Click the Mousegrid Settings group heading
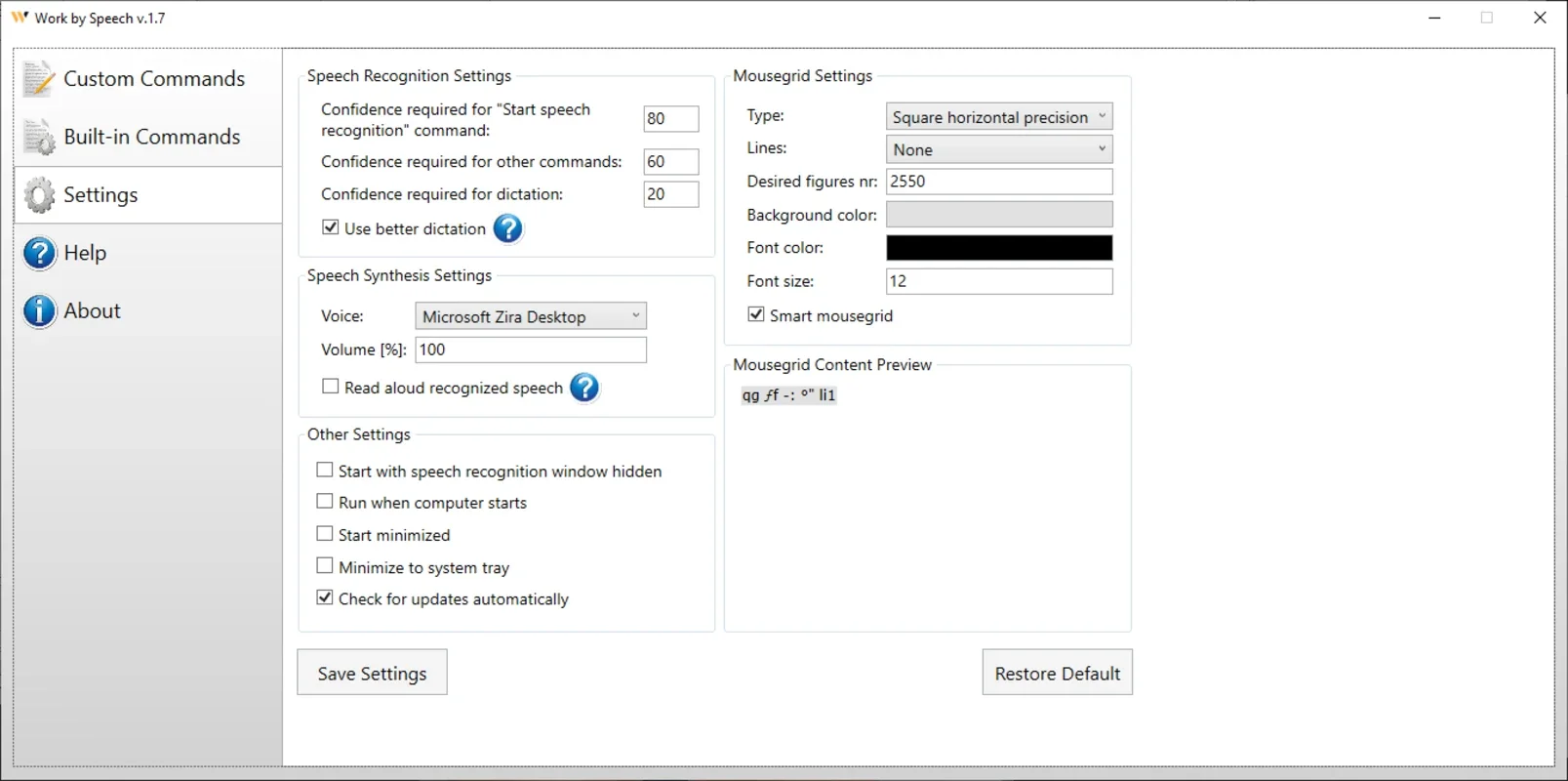The width and height of the screenshot is (1568, 781). coord(802,76)
